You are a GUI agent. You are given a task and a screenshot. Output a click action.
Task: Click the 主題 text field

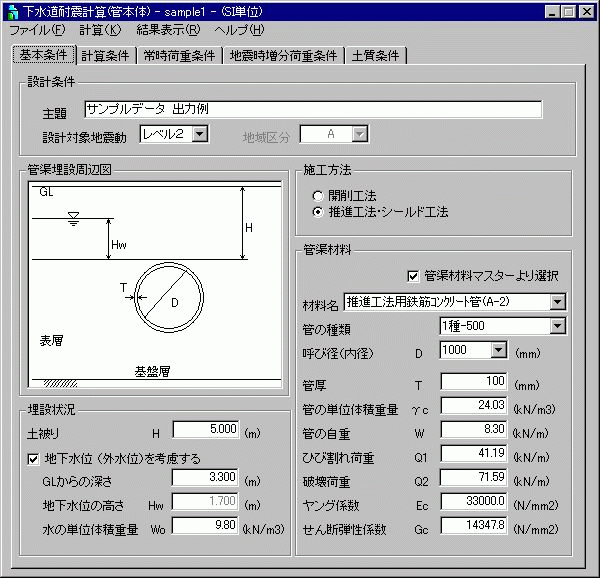tap(313, 109)
